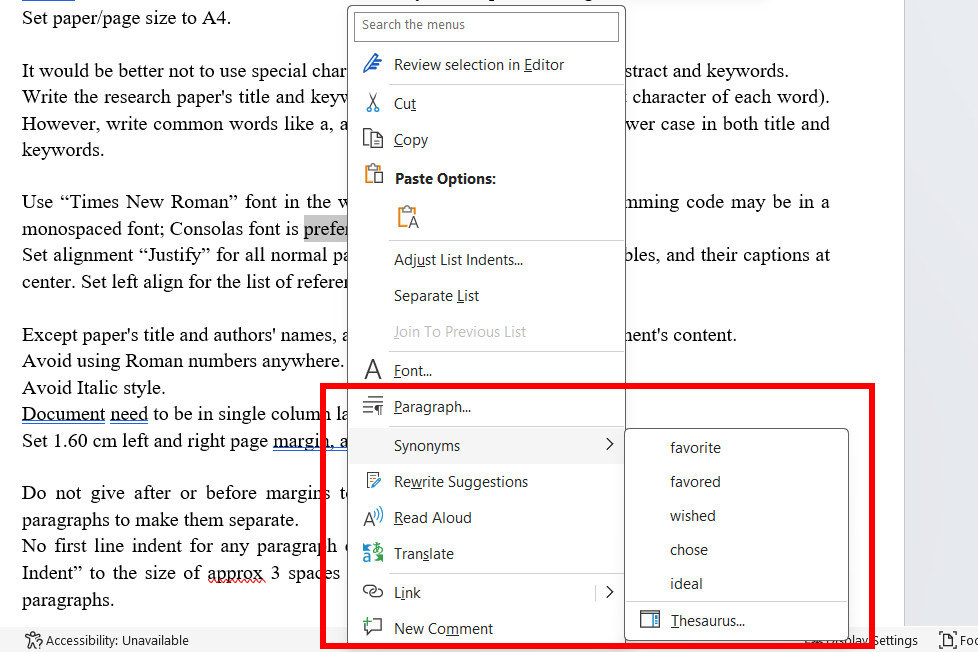Select the Read Aloud icon
978x652 pixels.
point(372,517)
